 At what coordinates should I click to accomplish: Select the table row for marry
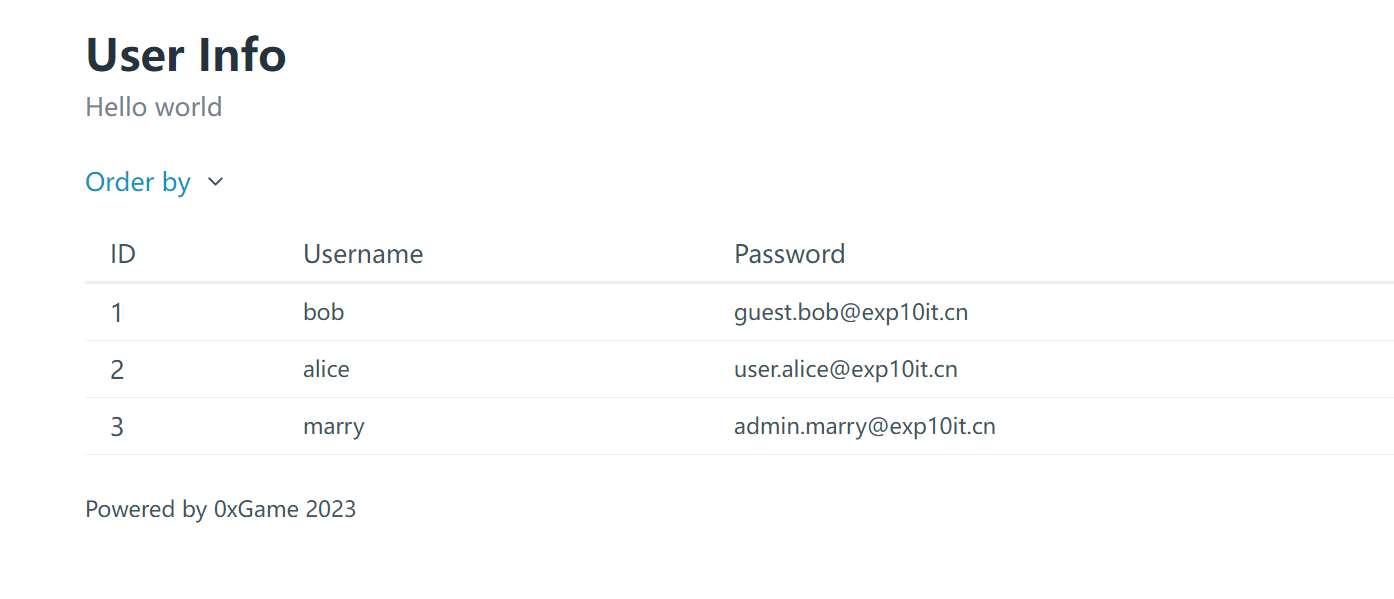click(739, 426)
